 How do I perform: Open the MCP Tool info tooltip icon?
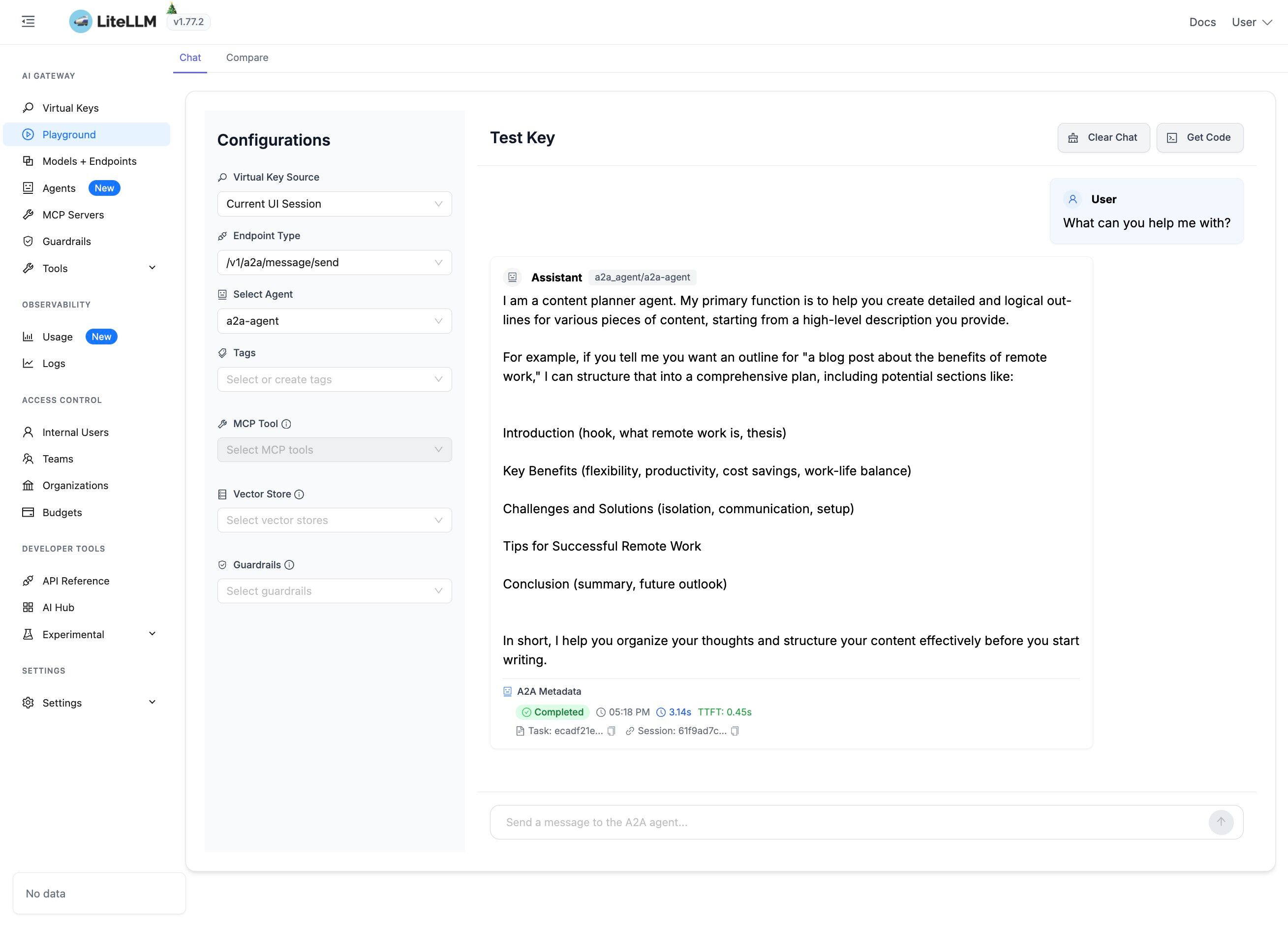pos(286,424)
